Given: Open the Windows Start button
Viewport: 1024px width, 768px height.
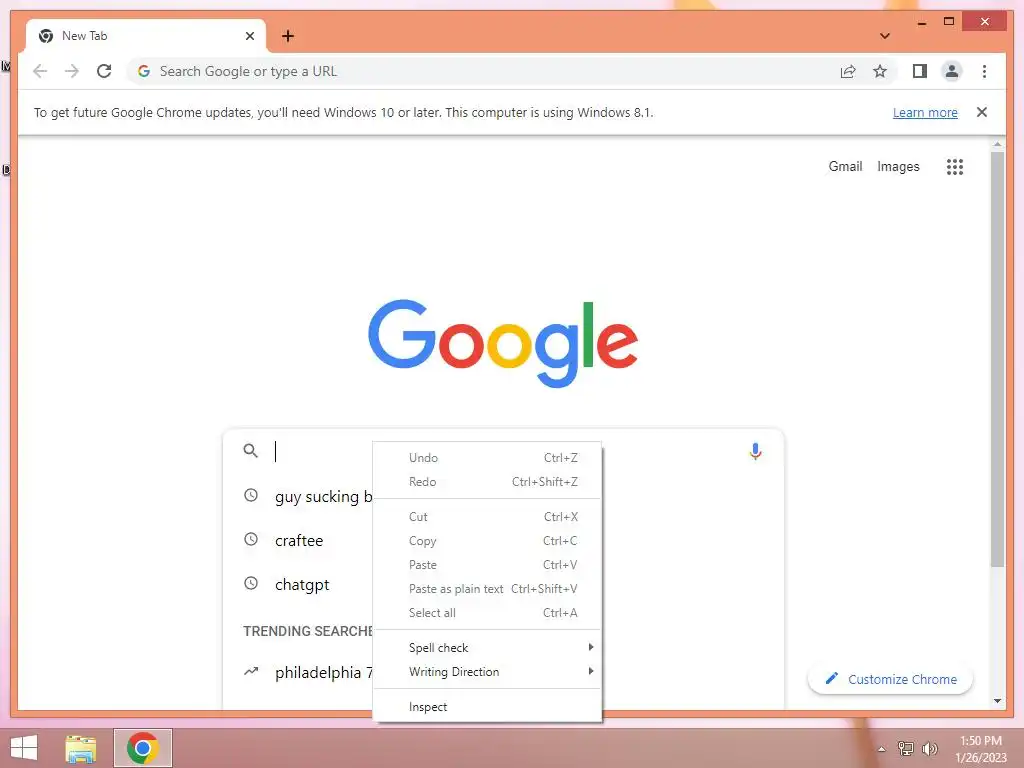Looking at the screenshot, I should pos(24,748).
